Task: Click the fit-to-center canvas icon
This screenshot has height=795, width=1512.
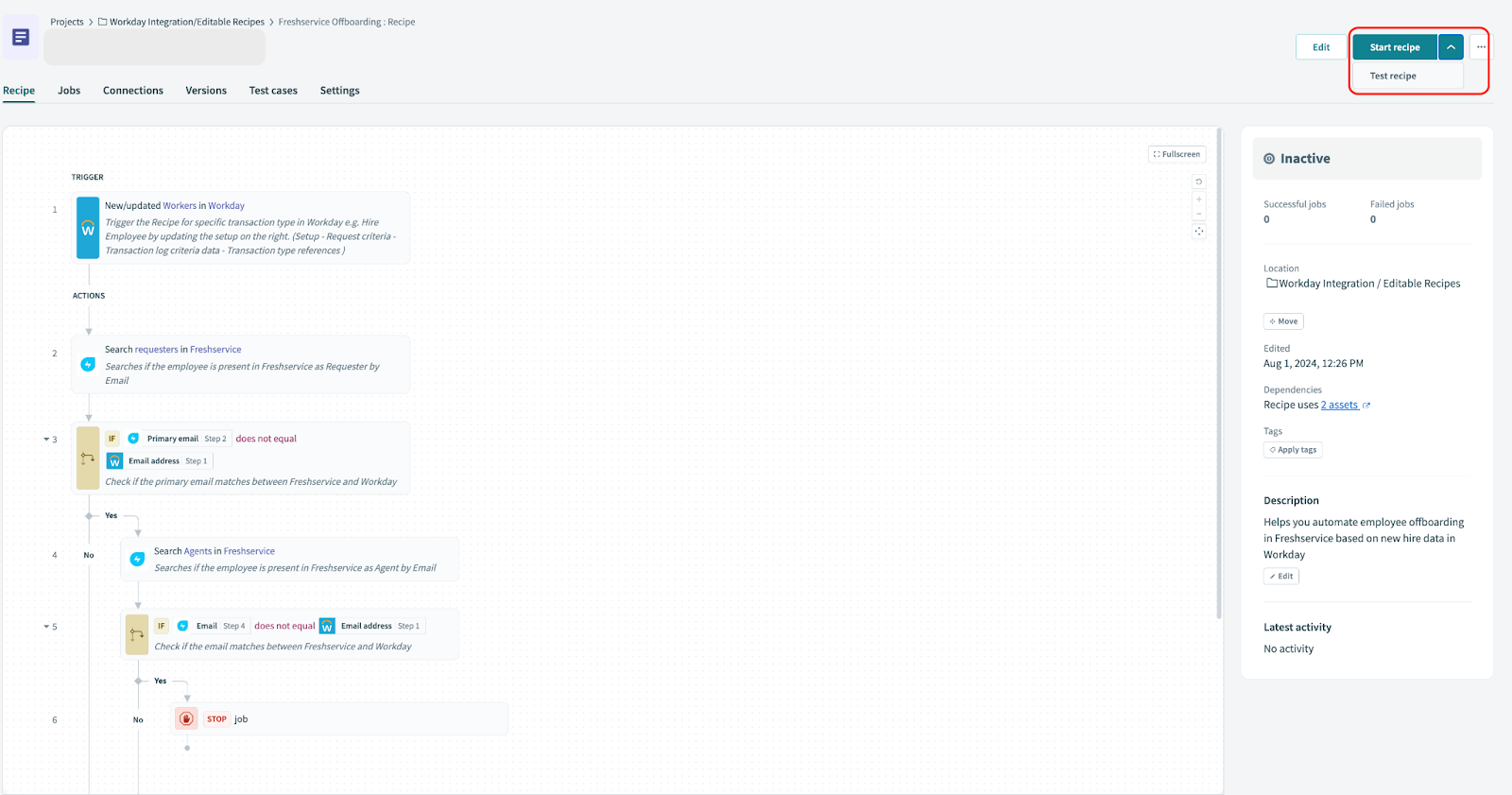Action: tap(1199, 231)
